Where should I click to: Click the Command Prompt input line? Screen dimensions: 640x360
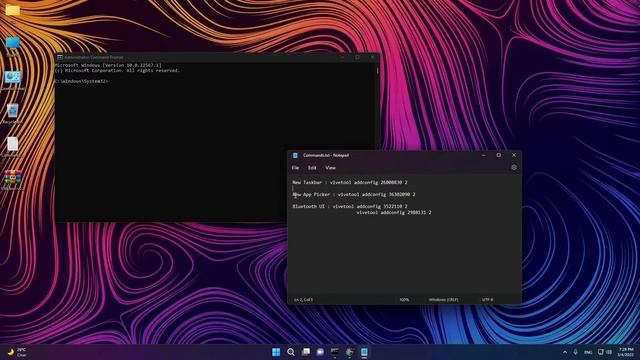point(82,81)
